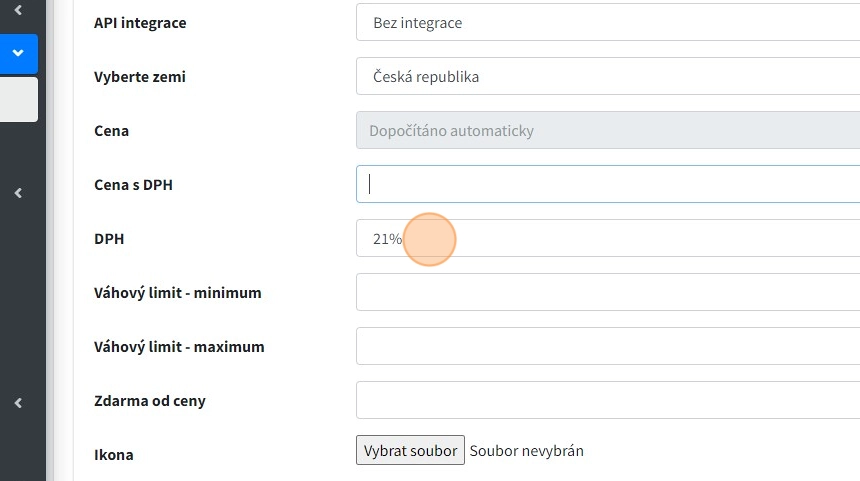Select the light grey sidebar submenu item

click(x=18, y=100)
